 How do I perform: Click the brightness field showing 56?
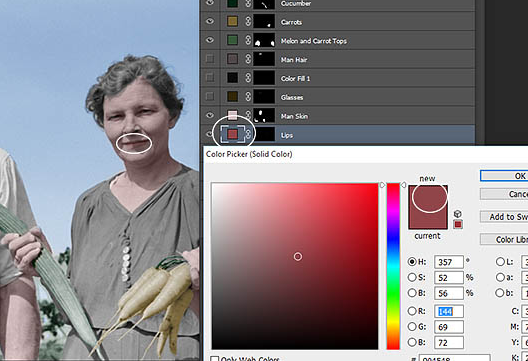pos(449,293)
